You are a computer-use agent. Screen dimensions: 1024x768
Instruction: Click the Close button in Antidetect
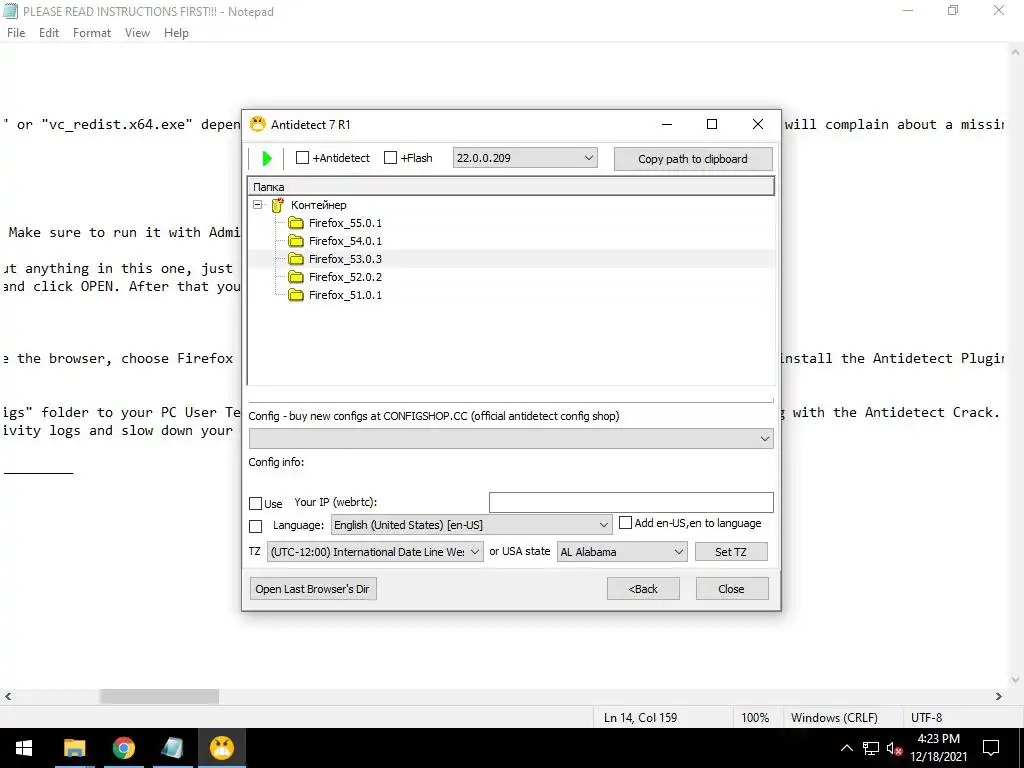tap(731, 589)
